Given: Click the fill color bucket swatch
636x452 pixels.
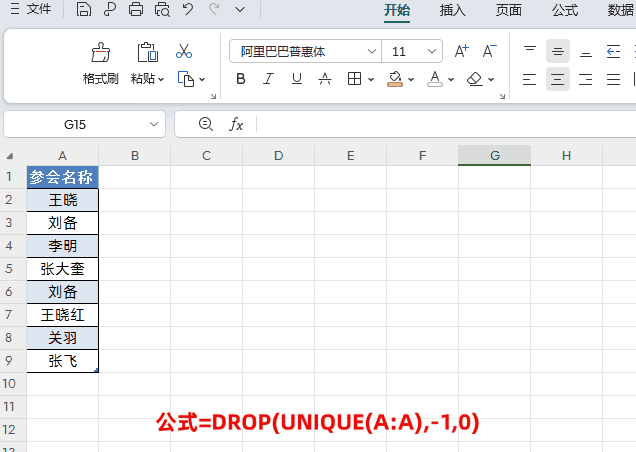Looking at the screenshot, I should tap(394, 78).
